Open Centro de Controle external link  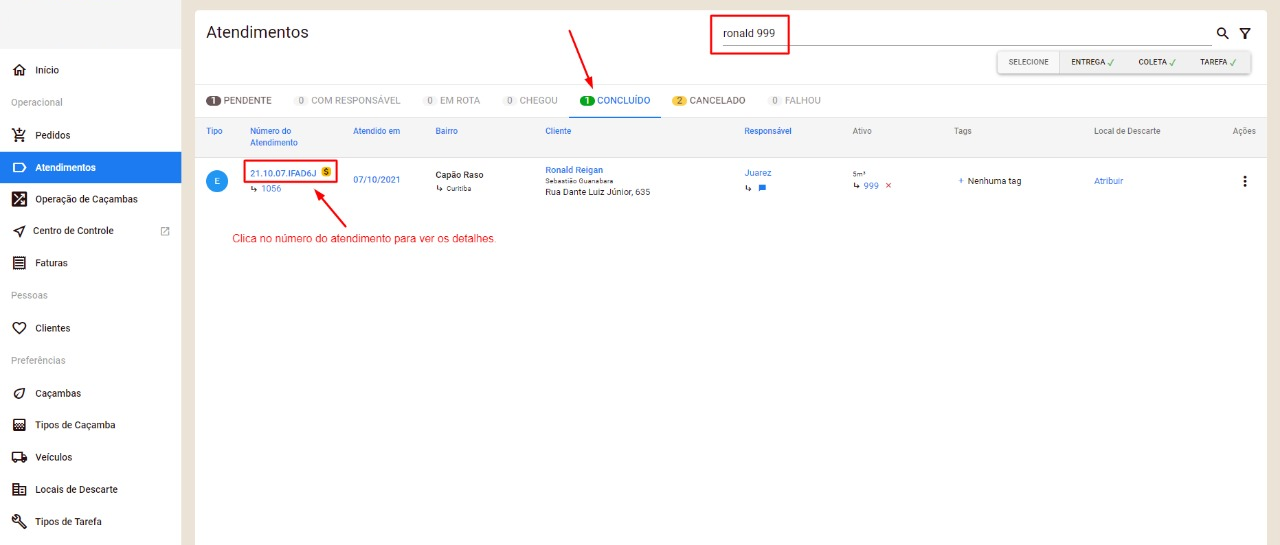pyautogui.click(x=165, y=231)
